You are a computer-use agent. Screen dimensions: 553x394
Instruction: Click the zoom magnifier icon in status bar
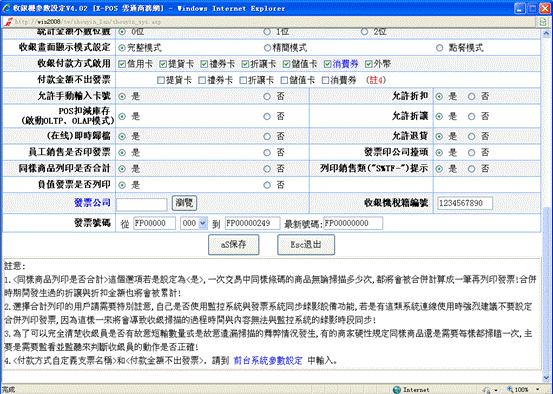click(x=510, y=389)
